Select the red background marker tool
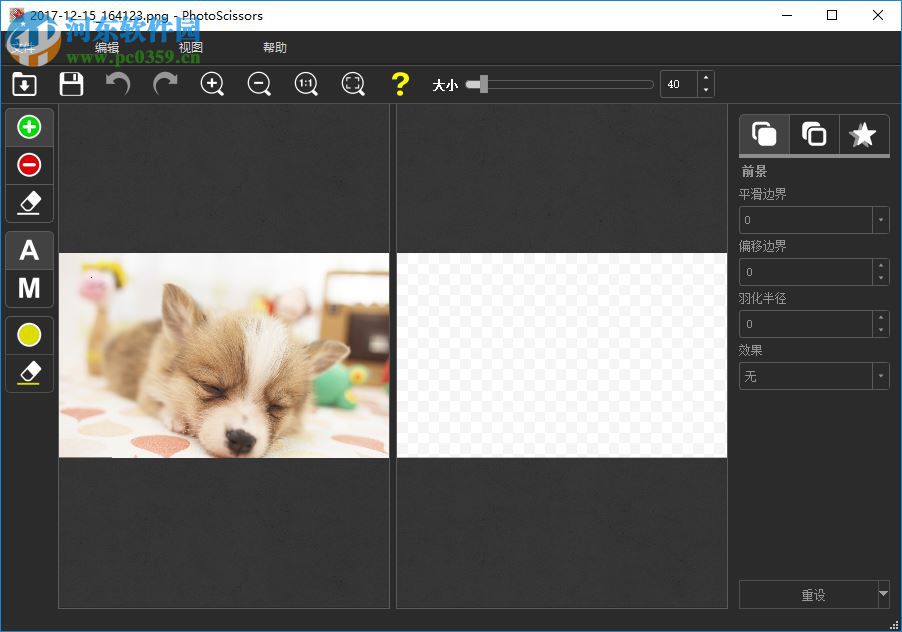 coord(29,165)
